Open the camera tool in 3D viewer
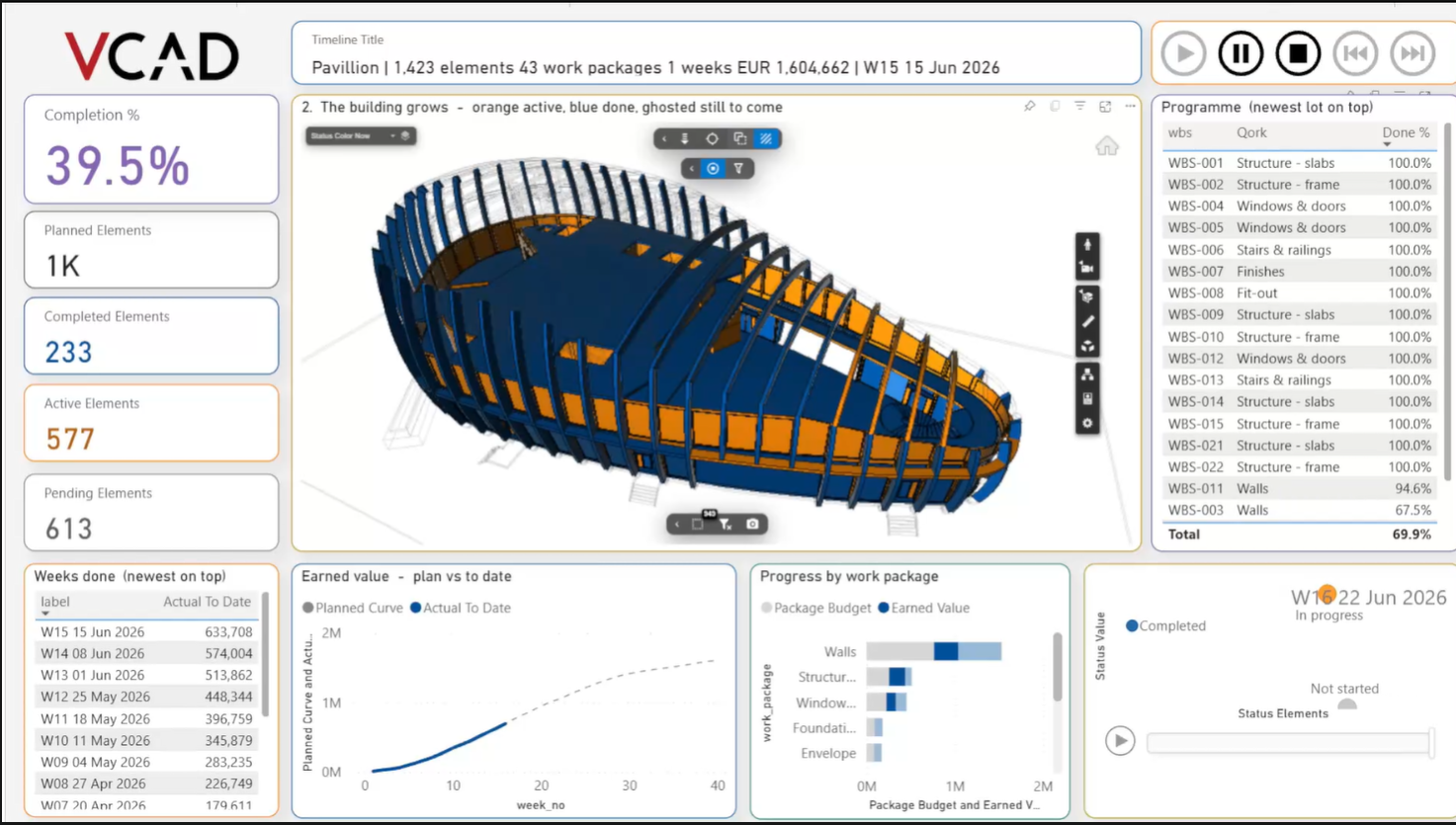 (1087, 268)
